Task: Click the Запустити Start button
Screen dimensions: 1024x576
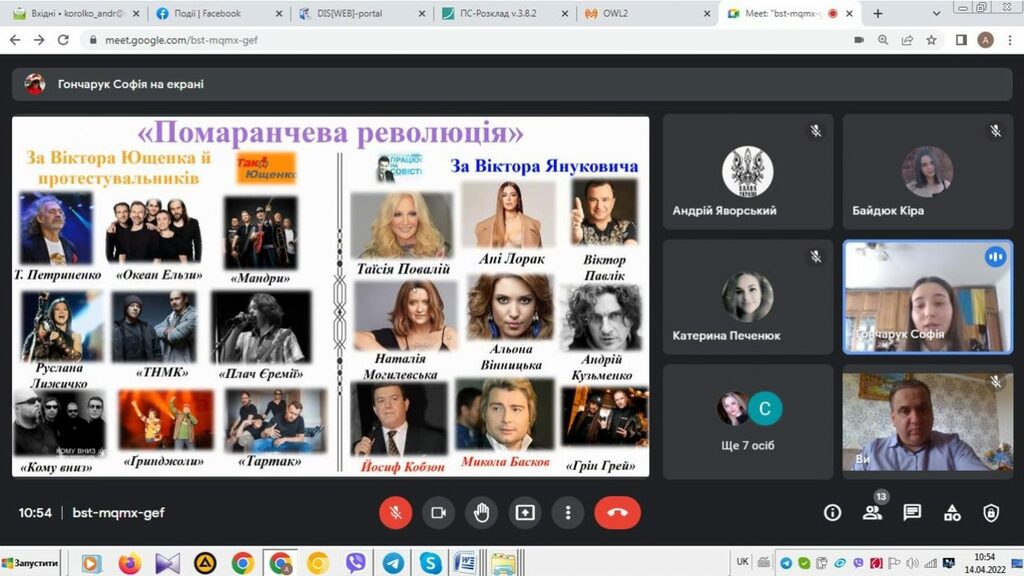Action: pos(30,563)
